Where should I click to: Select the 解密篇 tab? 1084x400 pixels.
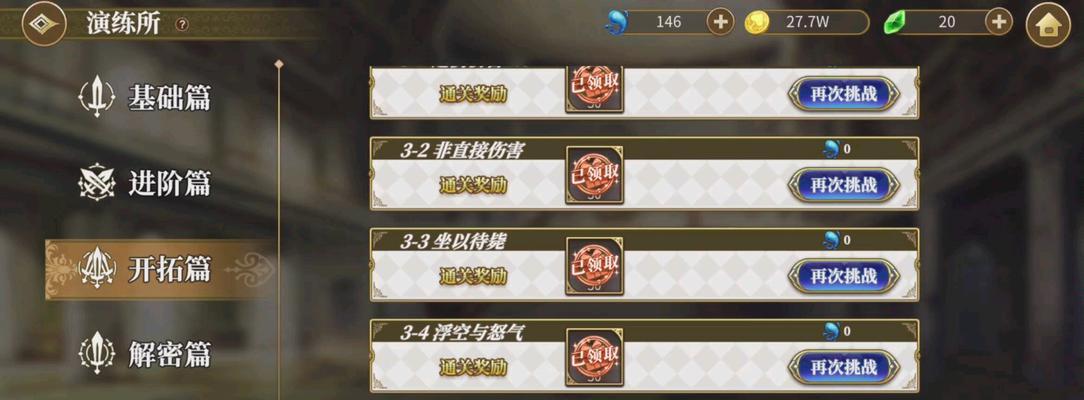pyautogui.click(x=145, y=354)
